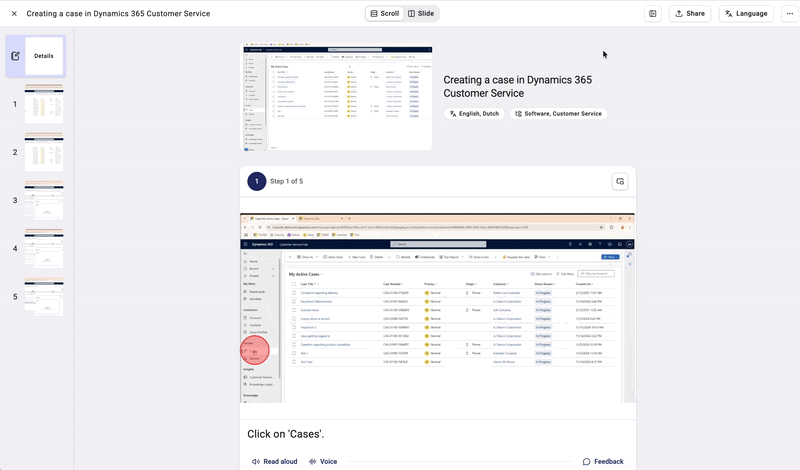The width and height of the screenshot is (800, 470).
Task: Jump to step 4 thumbnail in sidebar
Action: point(44,249)
